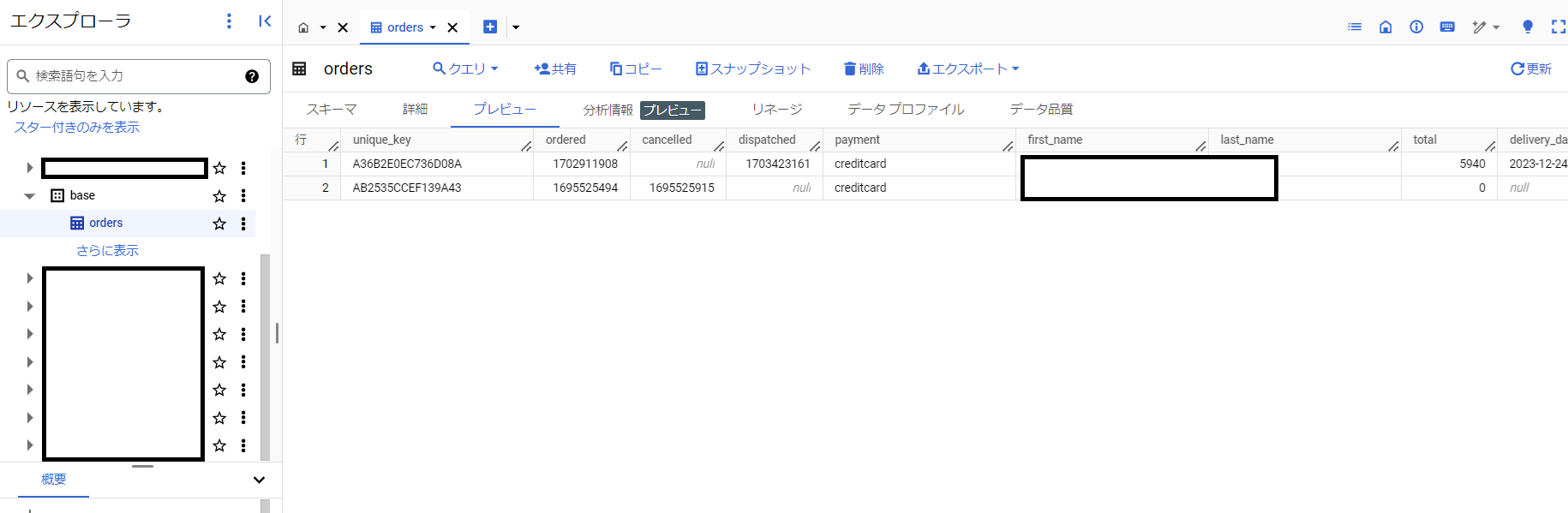Switch to the 詳細 tab
Image resolution: width=1568 pixels, height=513 pixels.
point(415,110)
